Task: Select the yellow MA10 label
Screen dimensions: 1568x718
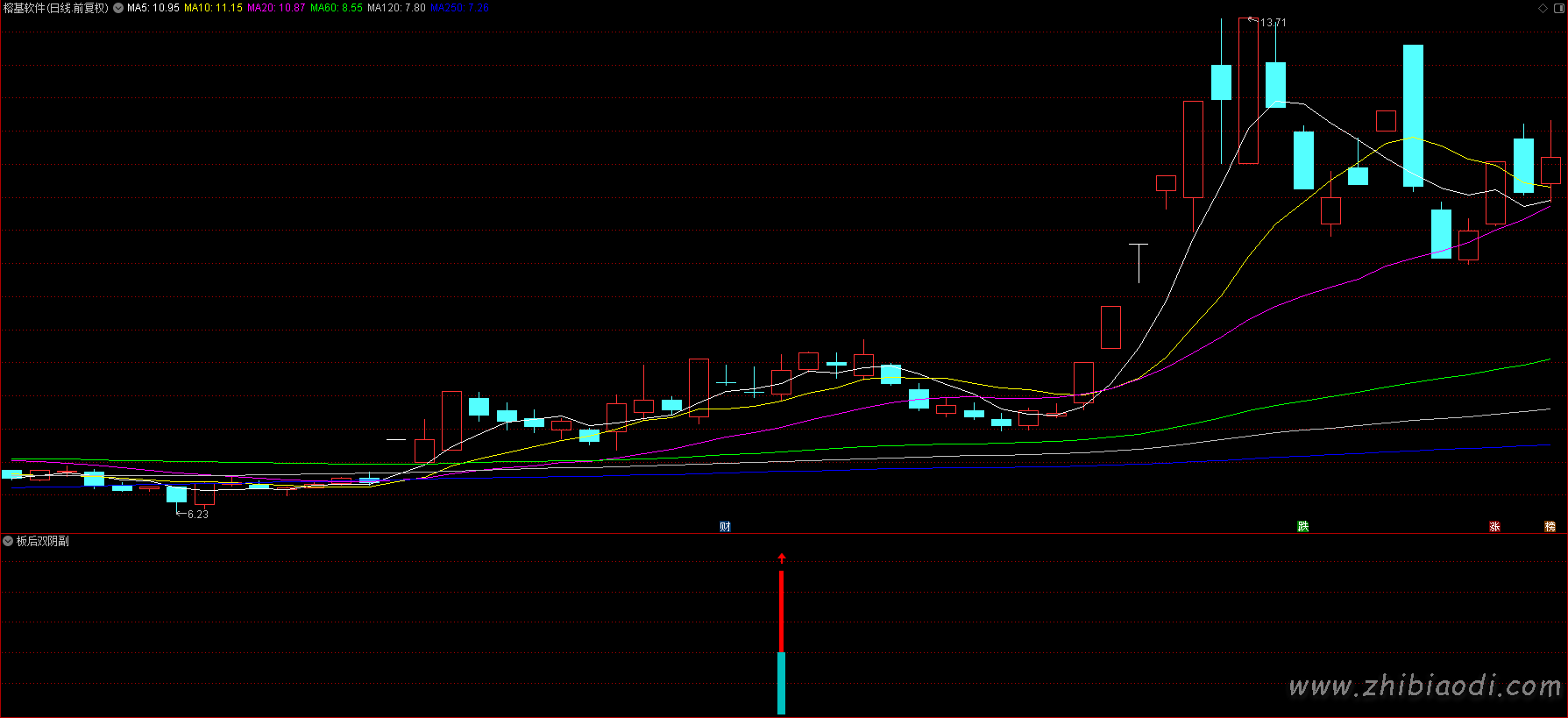Action: pos(213,8)
